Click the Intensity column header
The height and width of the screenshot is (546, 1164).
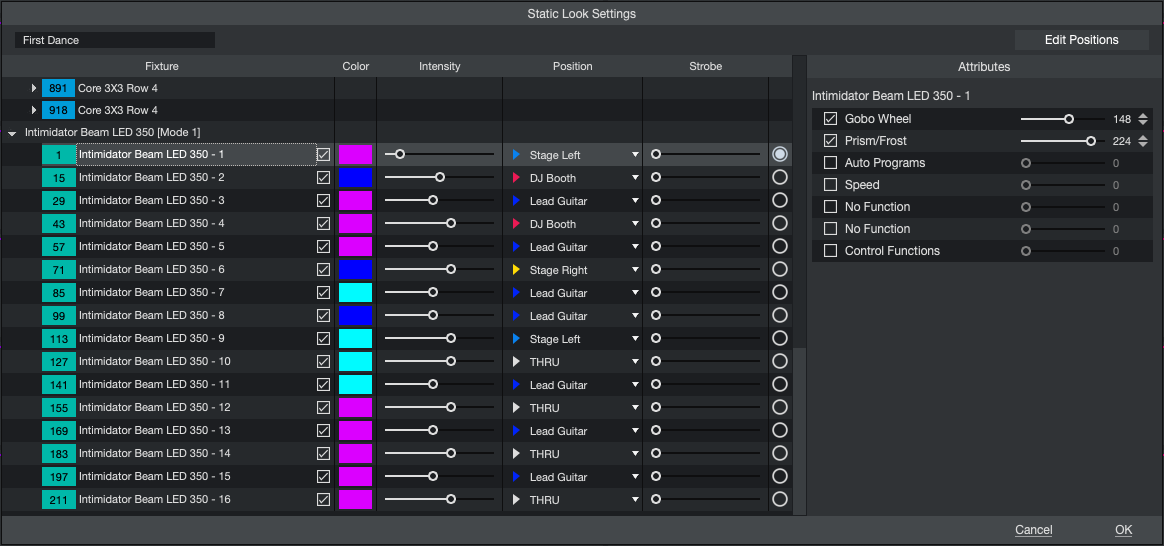tap(439, 66)
